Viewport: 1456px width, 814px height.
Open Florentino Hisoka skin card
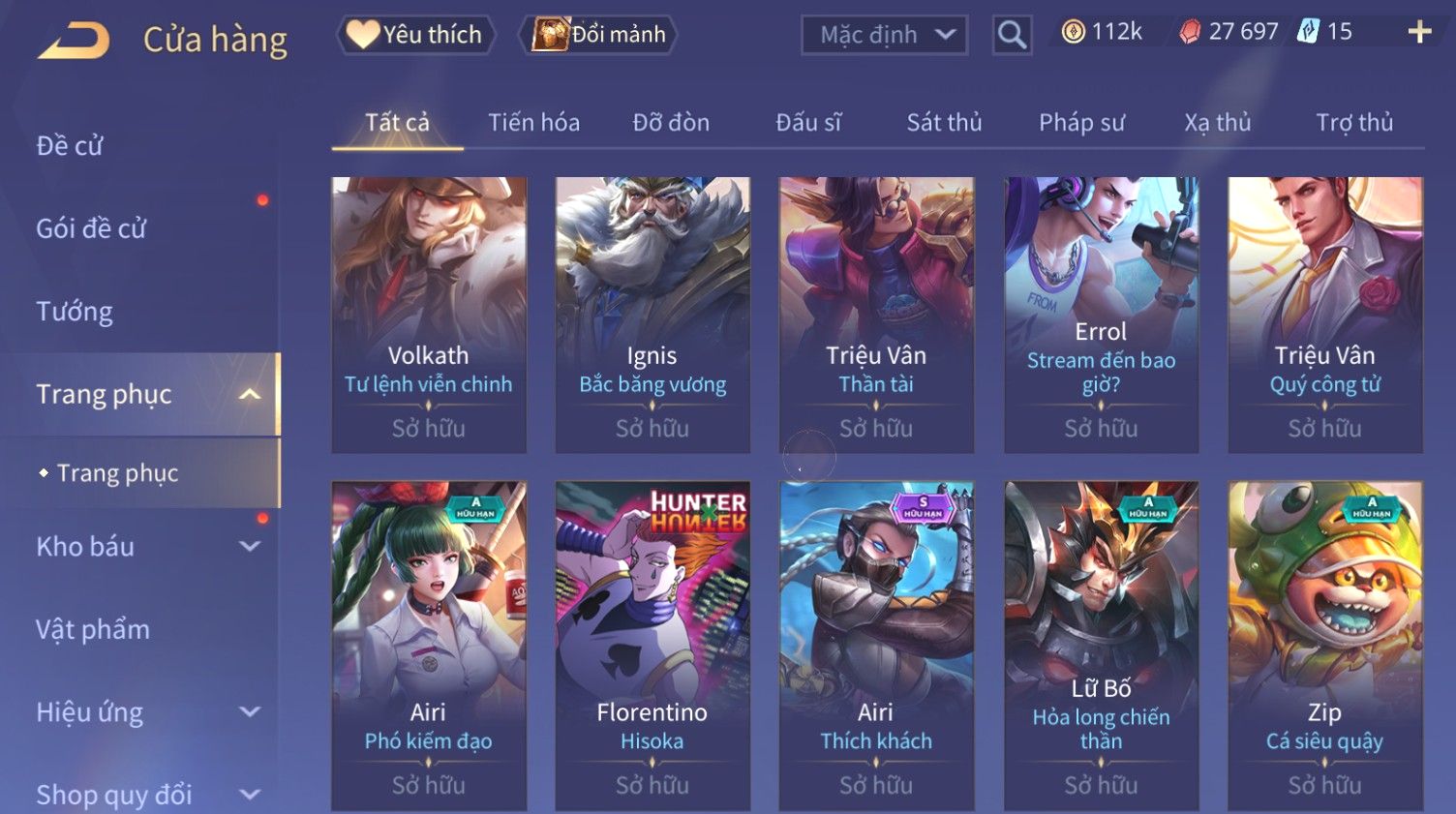click(x=652, y=646)
